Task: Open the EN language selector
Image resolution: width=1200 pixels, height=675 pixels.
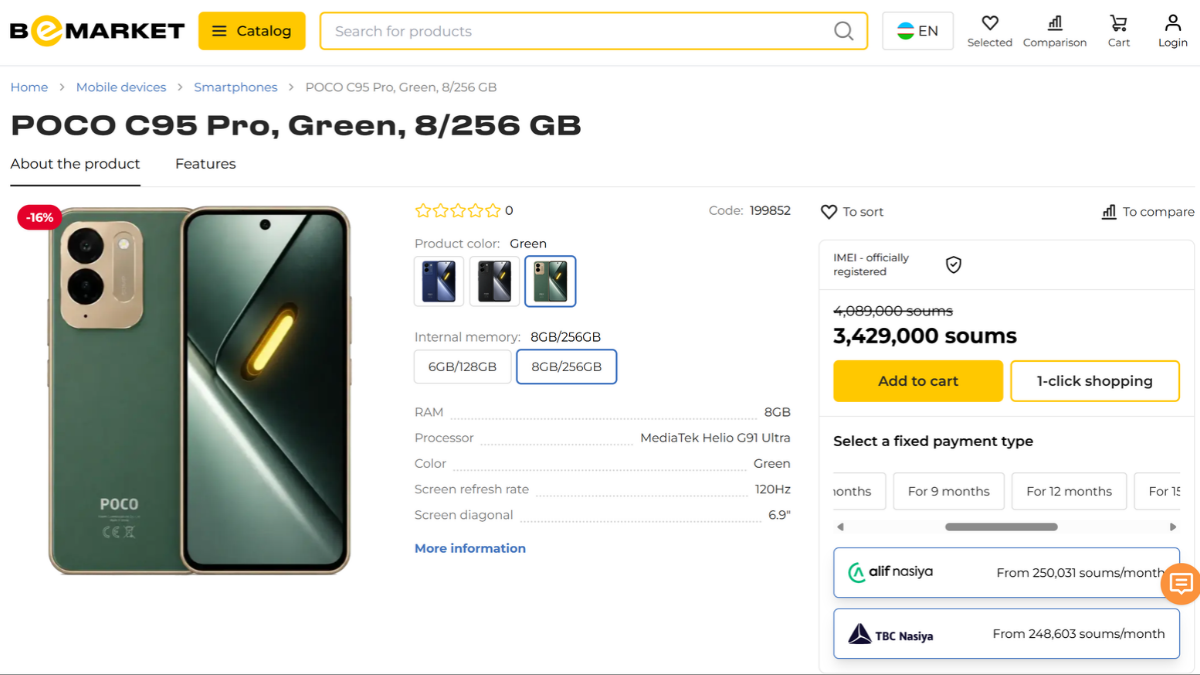Action: 917,31
